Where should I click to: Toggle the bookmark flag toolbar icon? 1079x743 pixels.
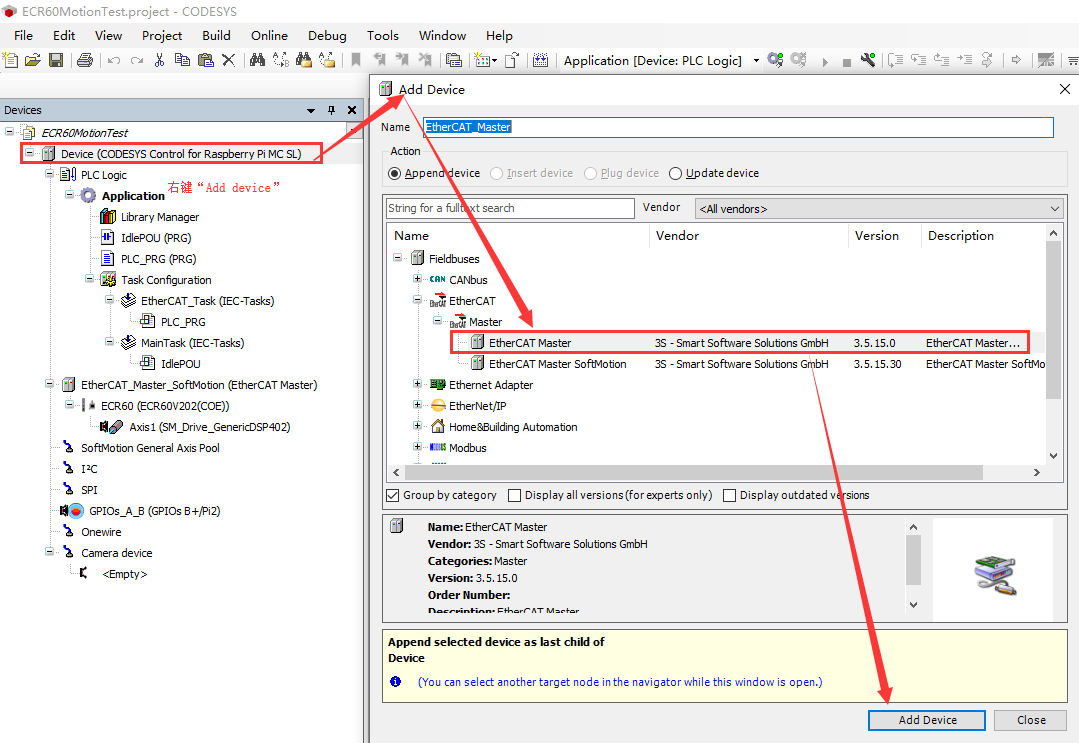click(356, 61)
